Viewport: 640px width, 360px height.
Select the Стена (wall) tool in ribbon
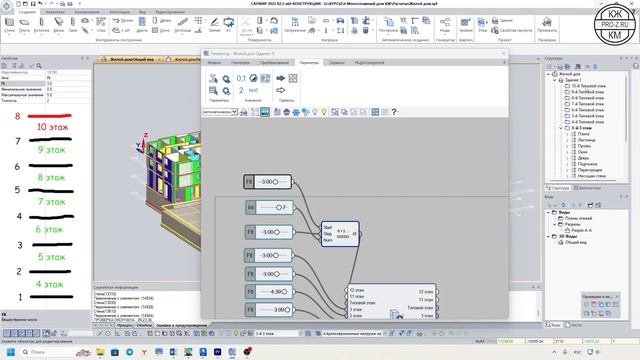9,24
